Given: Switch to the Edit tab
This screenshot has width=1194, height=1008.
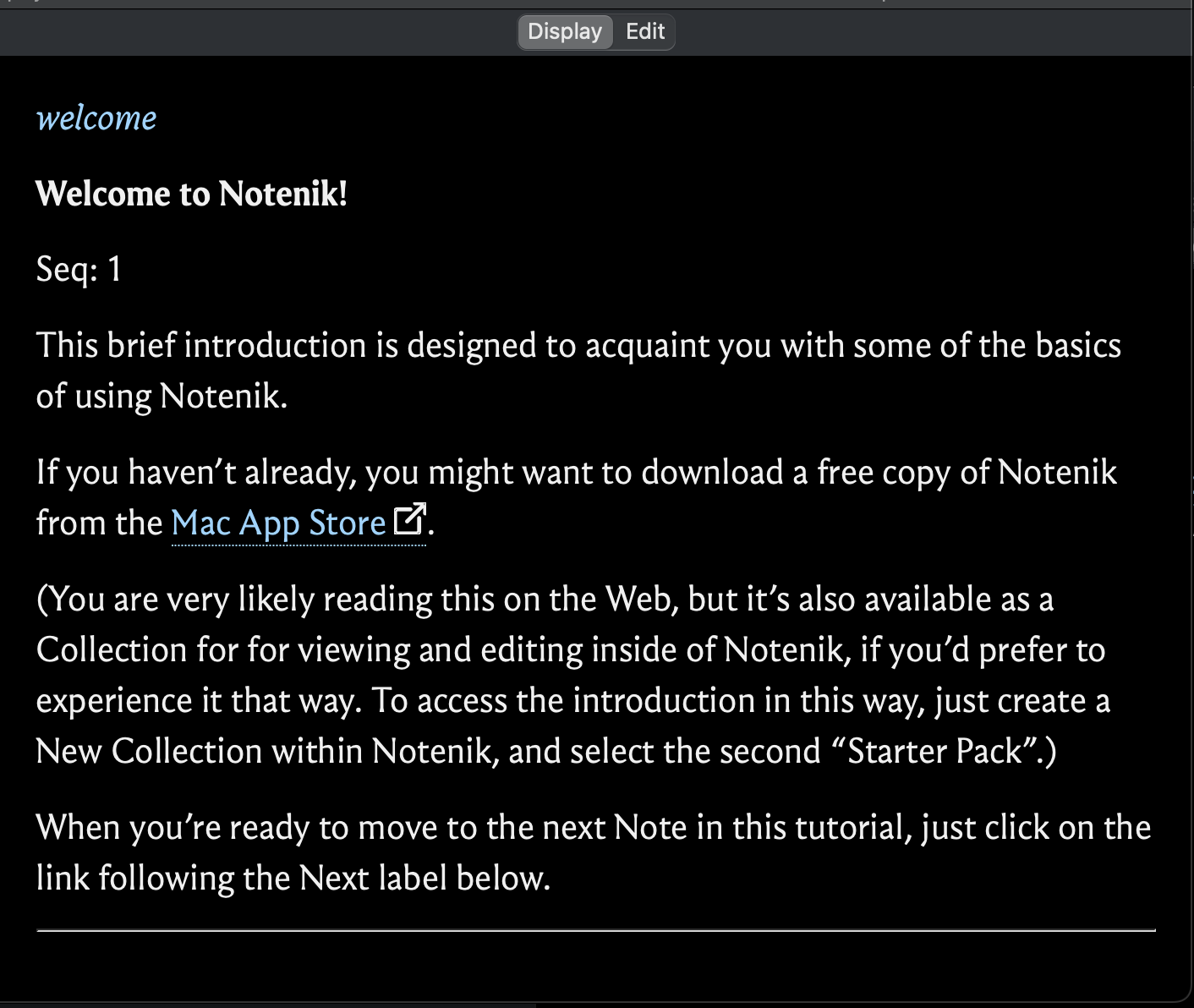Looking at the screenshot, I should [x=645, y=32].
